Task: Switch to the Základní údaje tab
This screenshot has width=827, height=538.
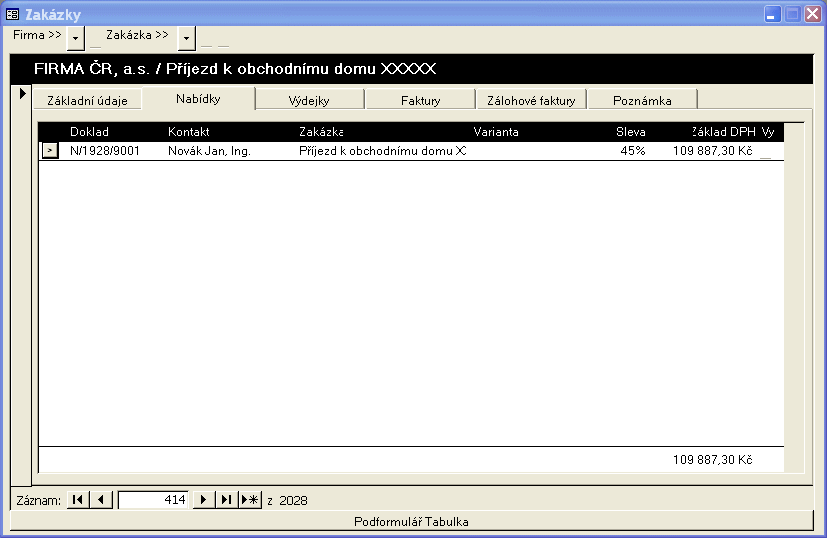Action: 88,100
